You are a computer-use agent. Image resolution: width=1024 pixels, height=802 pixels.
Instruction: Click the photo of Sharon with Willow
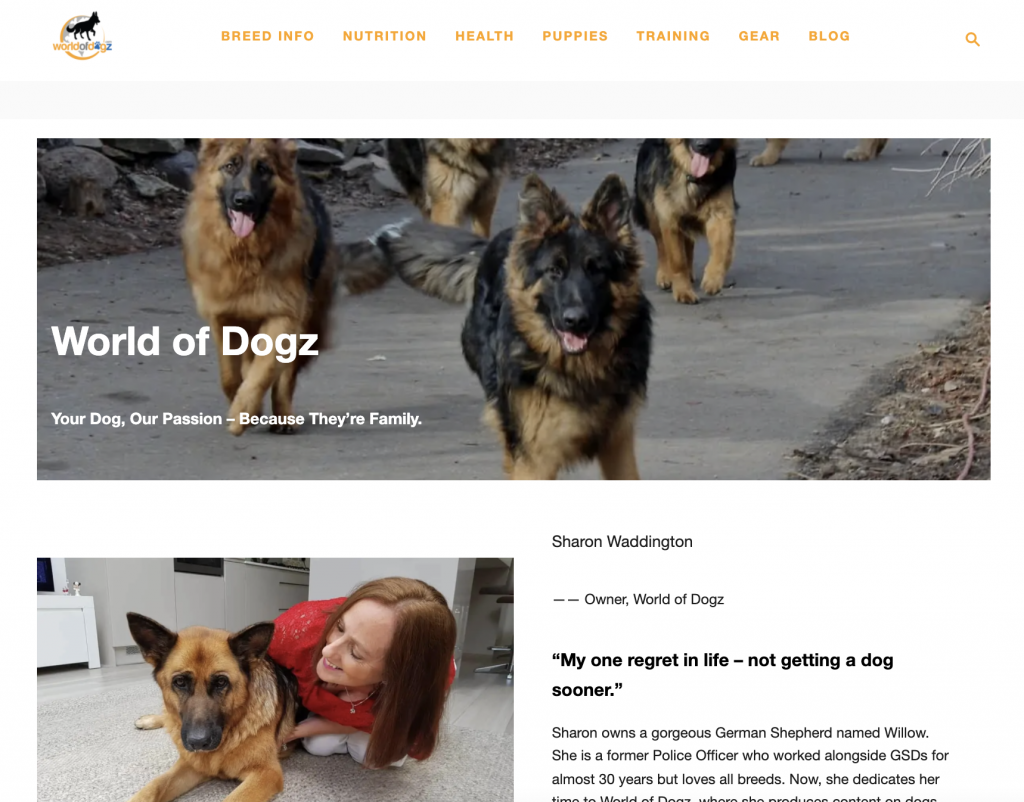pos(275,680)
